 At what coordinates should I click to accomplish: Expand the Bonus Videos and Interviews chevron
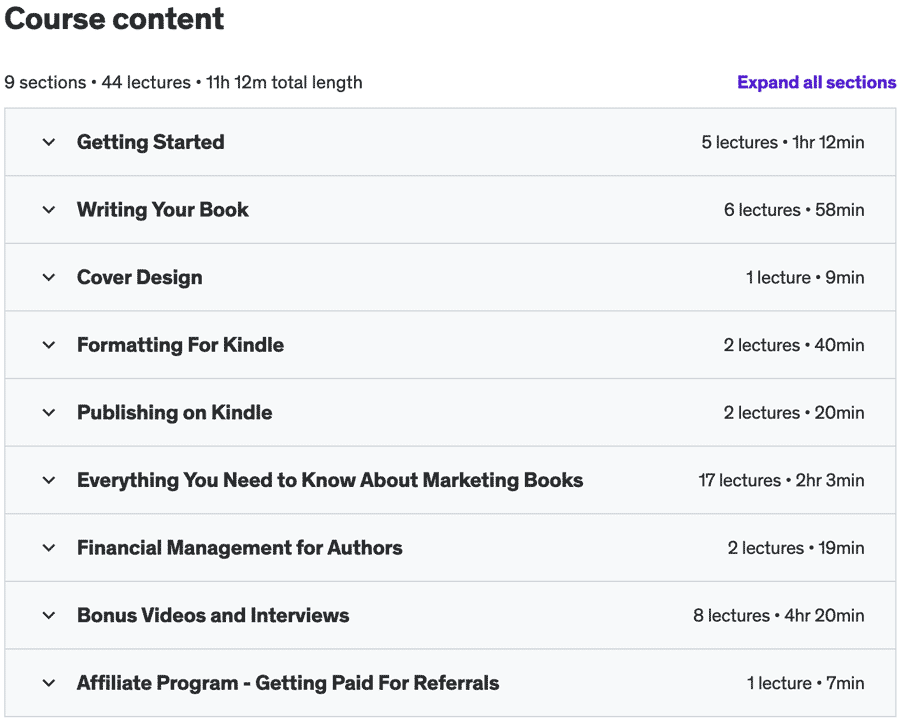pyautogui.click(x=49, y=616)
